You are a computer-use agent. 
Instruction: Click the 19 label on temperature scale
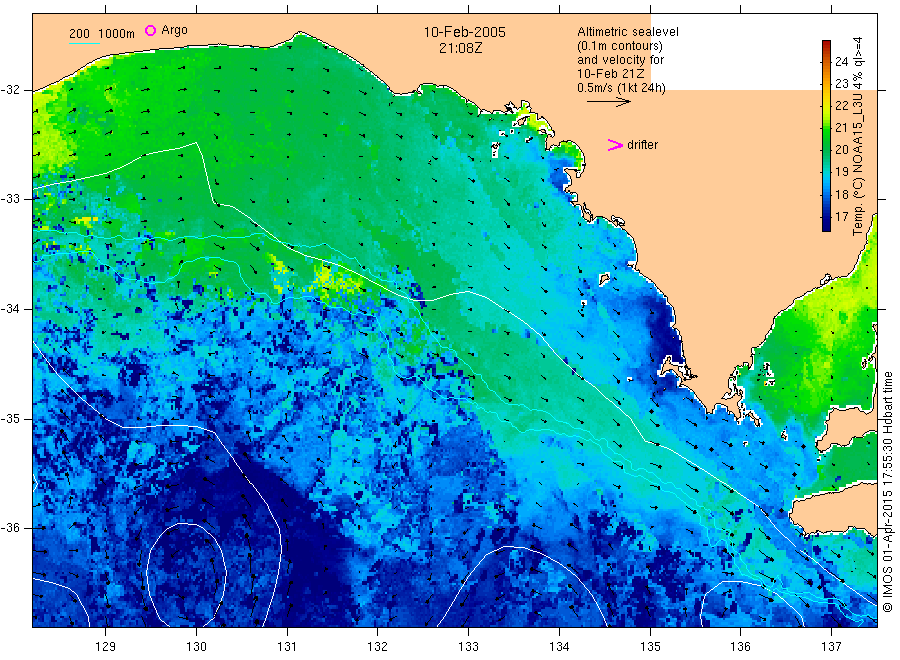point(841,172)
